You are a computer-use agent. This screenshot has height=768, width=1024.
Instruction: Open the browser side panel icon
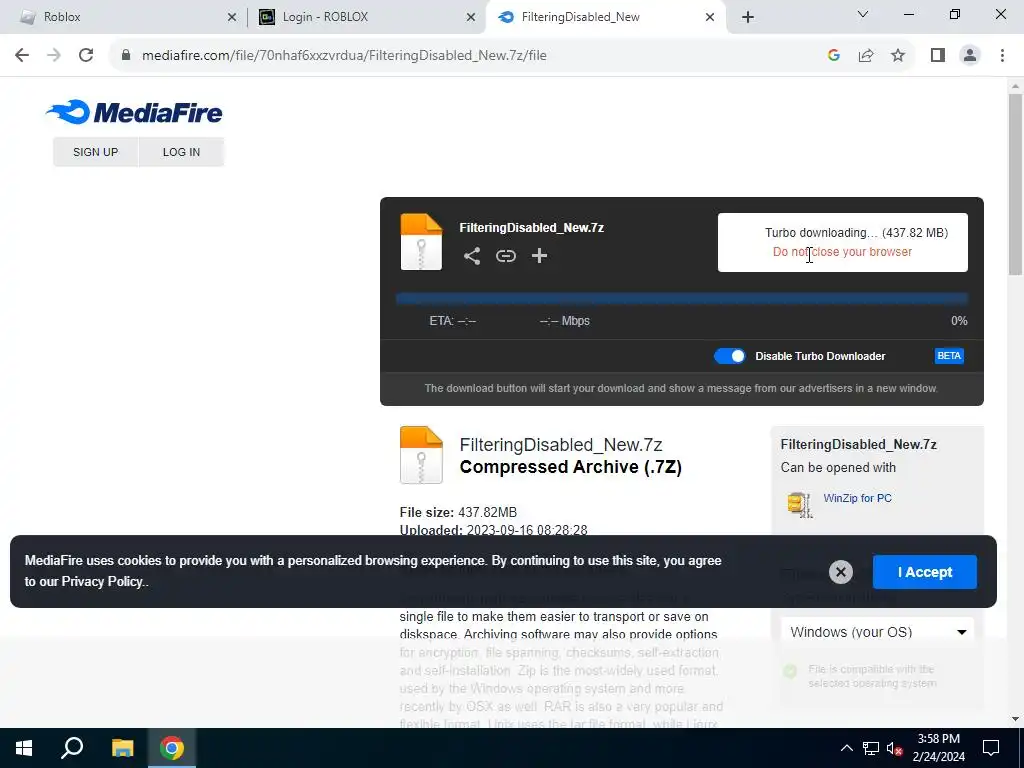click(x=938, y=56)
